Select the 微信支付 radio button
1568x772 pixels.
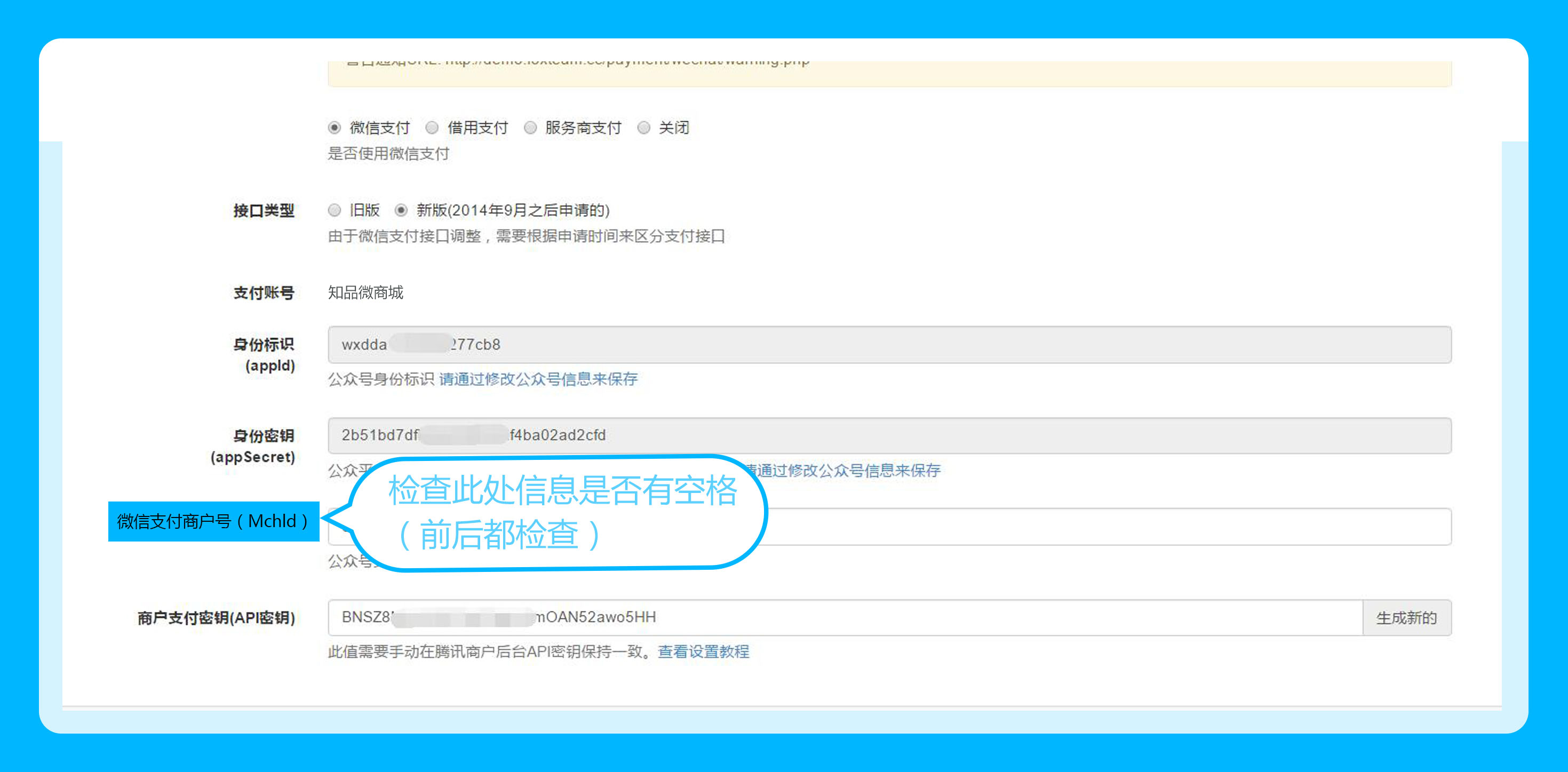coord(334,128)
